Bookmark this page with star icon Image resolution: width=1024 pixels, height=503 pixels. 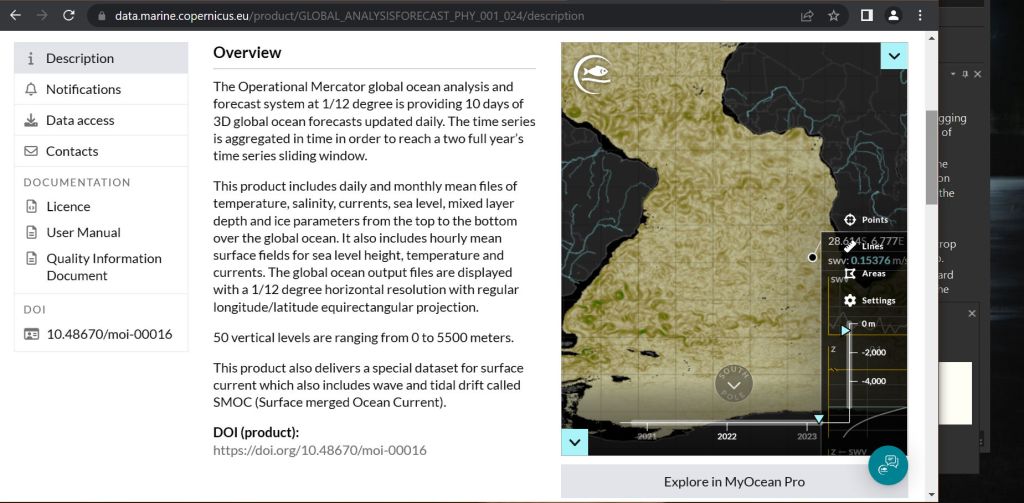pyautogui.click(x=834, y=16)
